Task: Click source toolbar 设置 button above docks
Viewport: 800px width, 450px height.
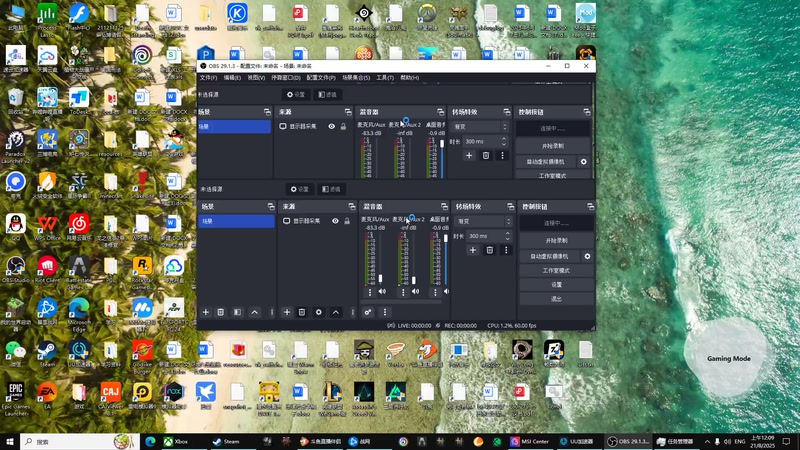Action: coord(300,189)
